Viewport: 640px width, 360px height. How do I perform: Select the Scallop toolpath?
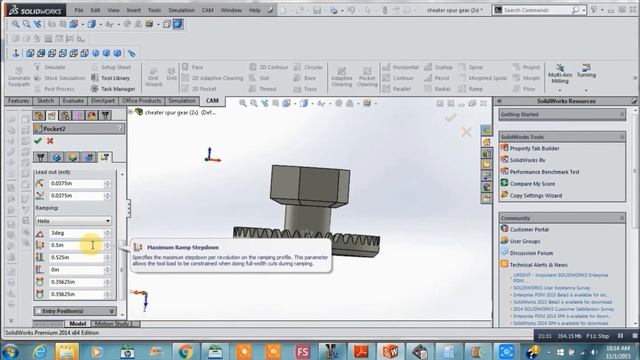[438, 67]
